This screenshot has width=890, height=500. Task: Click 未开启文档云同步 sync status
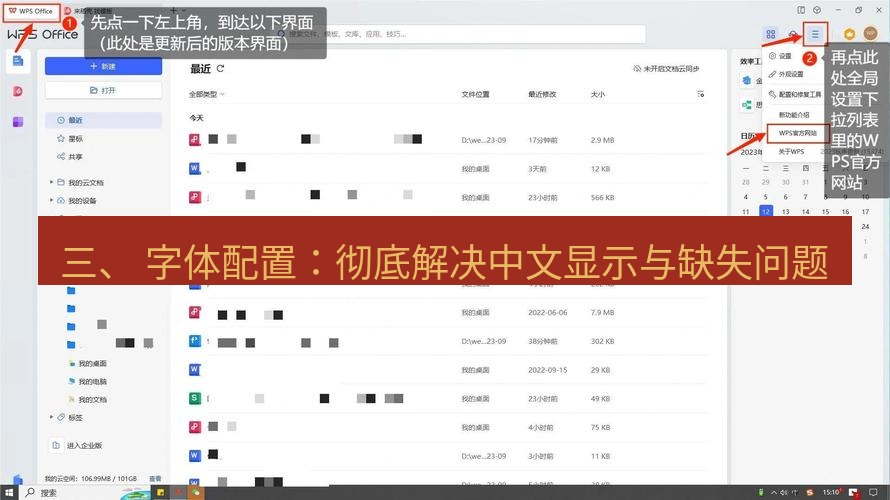[x=666, y=69]
